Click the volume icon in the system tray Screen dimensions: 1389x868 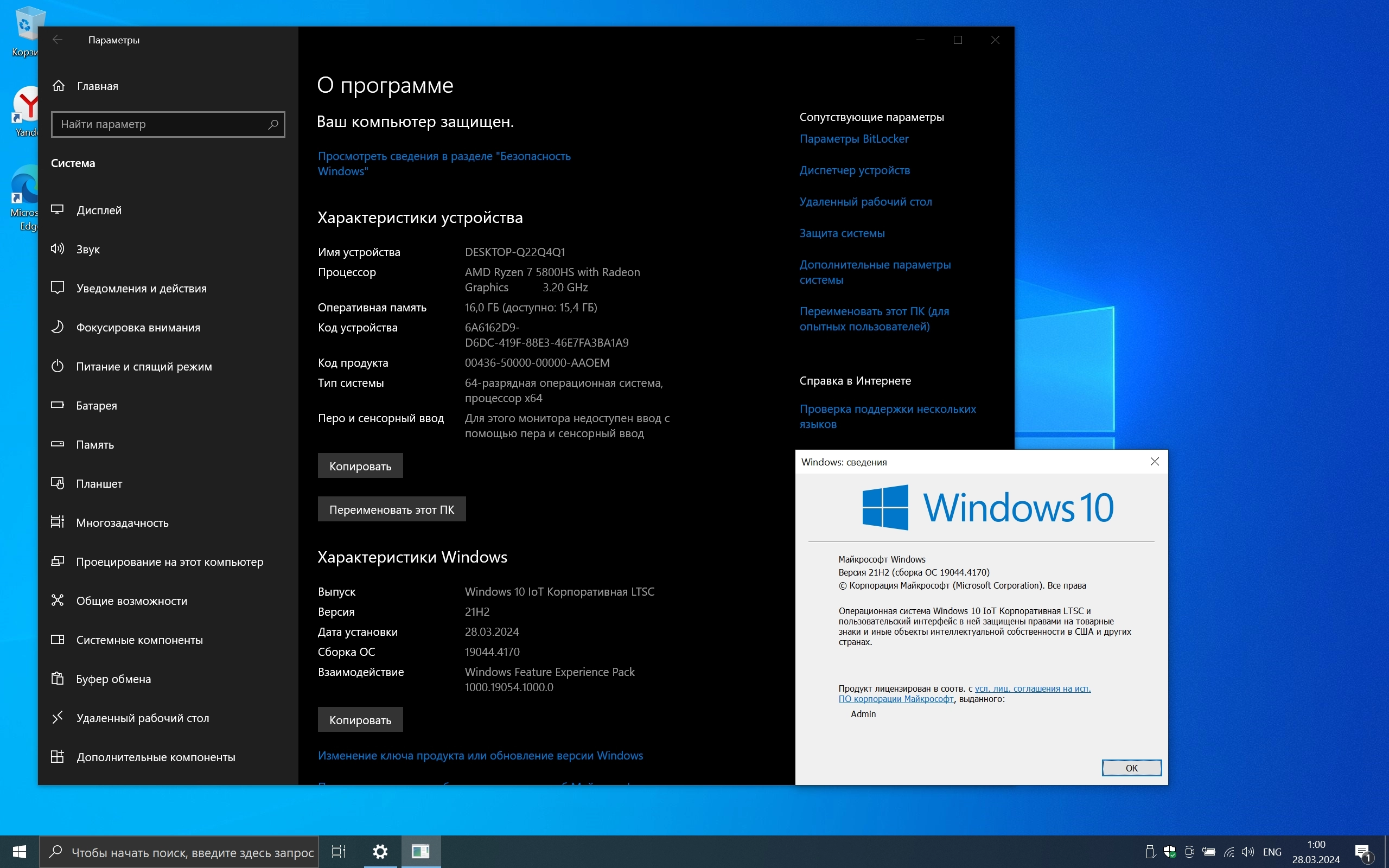1247,852
